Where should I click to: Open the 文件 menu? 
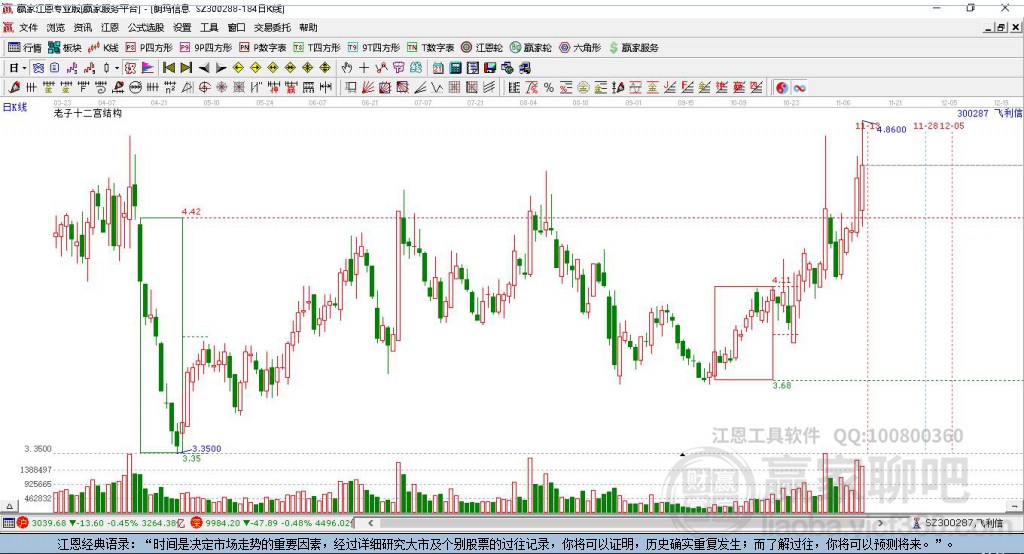coord(28,27)
